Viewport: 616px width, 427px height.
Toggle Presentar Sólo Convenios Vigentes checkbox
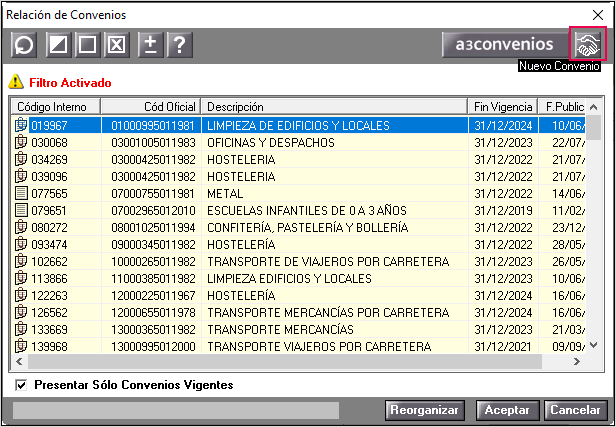coord(21,385)
